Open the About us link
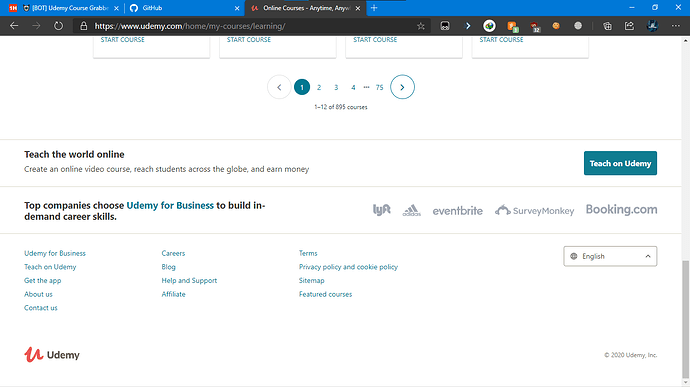Image resolution: width=690 pixels, height=387 pixels. 38,294
